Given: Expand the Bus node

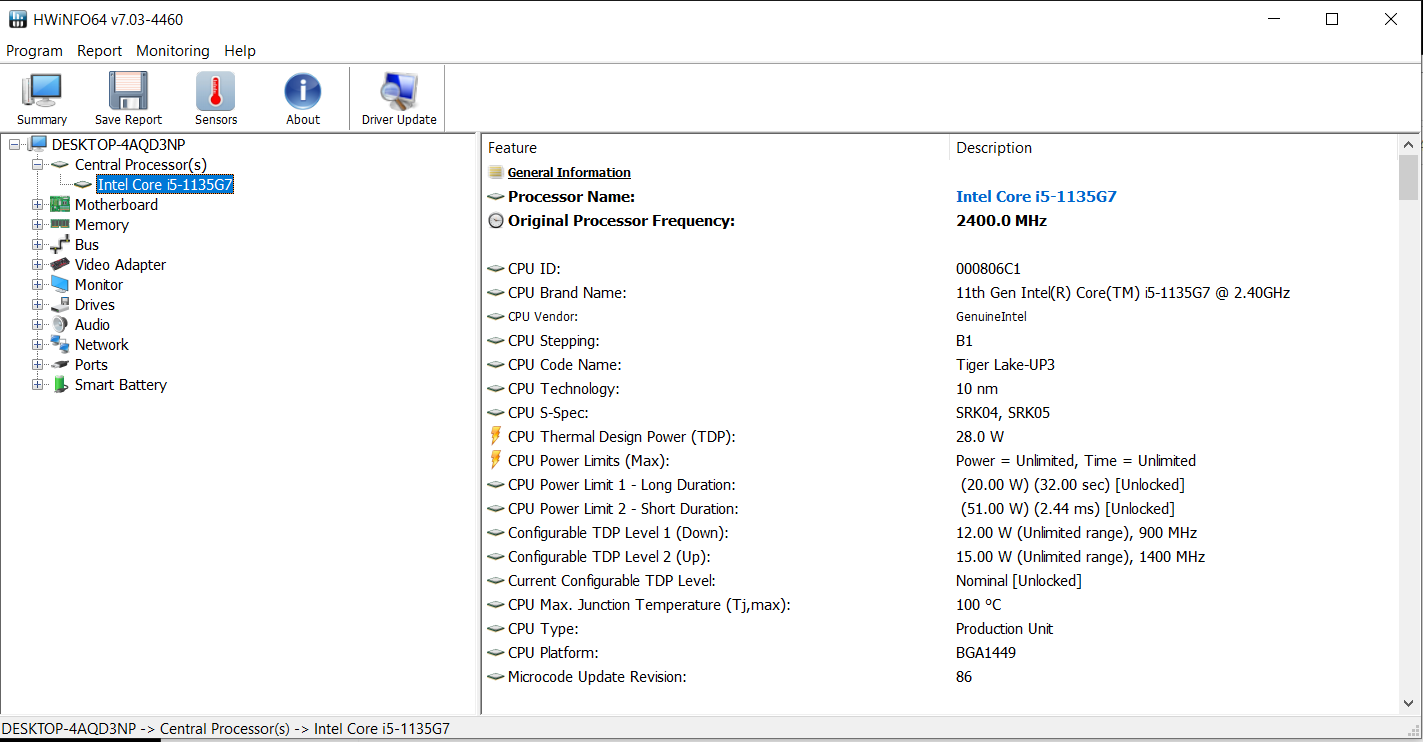Looking at the screenshot, I should (x=37, y=245).
